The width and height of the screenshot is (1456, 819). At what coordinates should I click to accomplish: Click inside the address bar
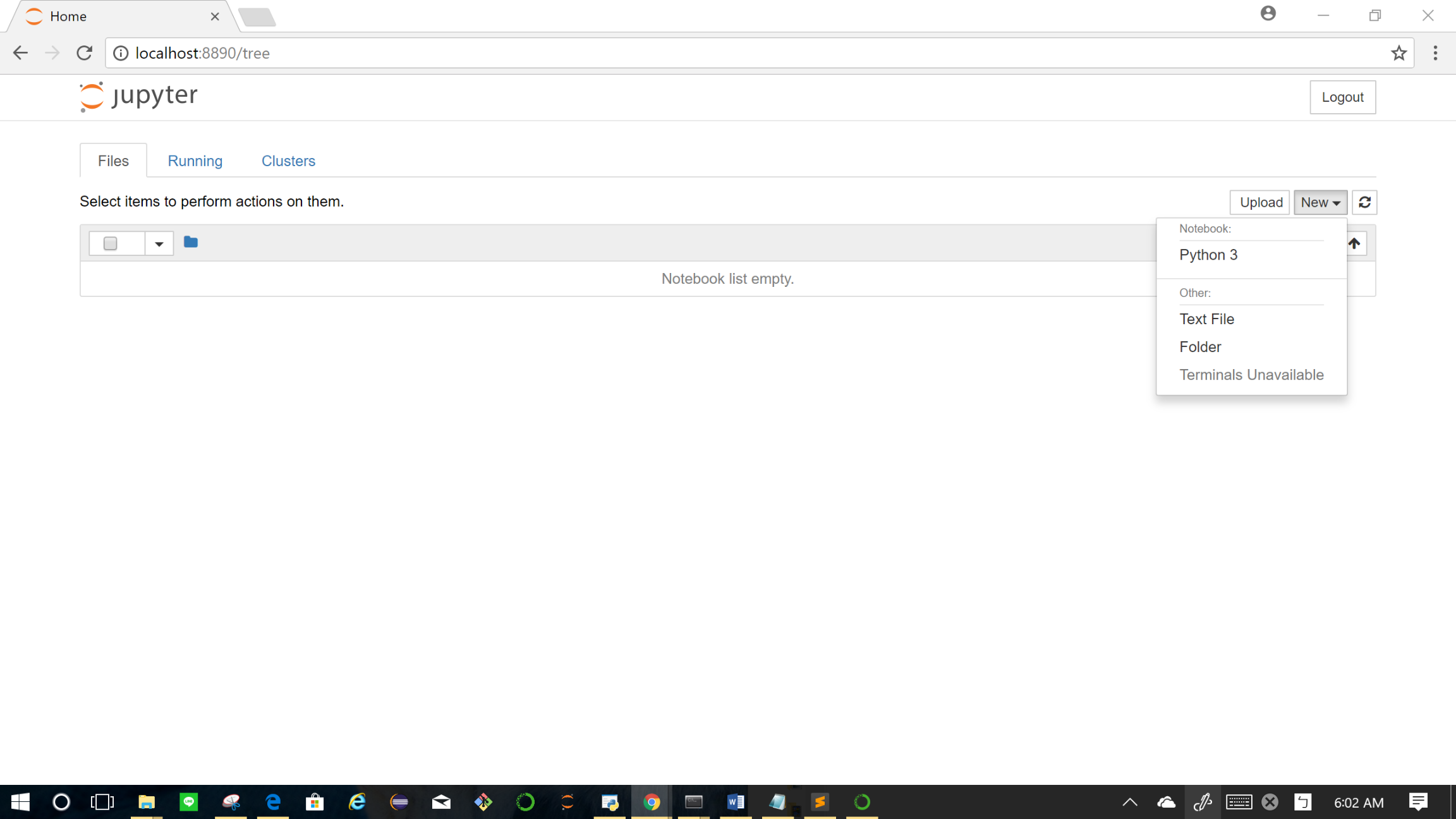click(442, 52)
